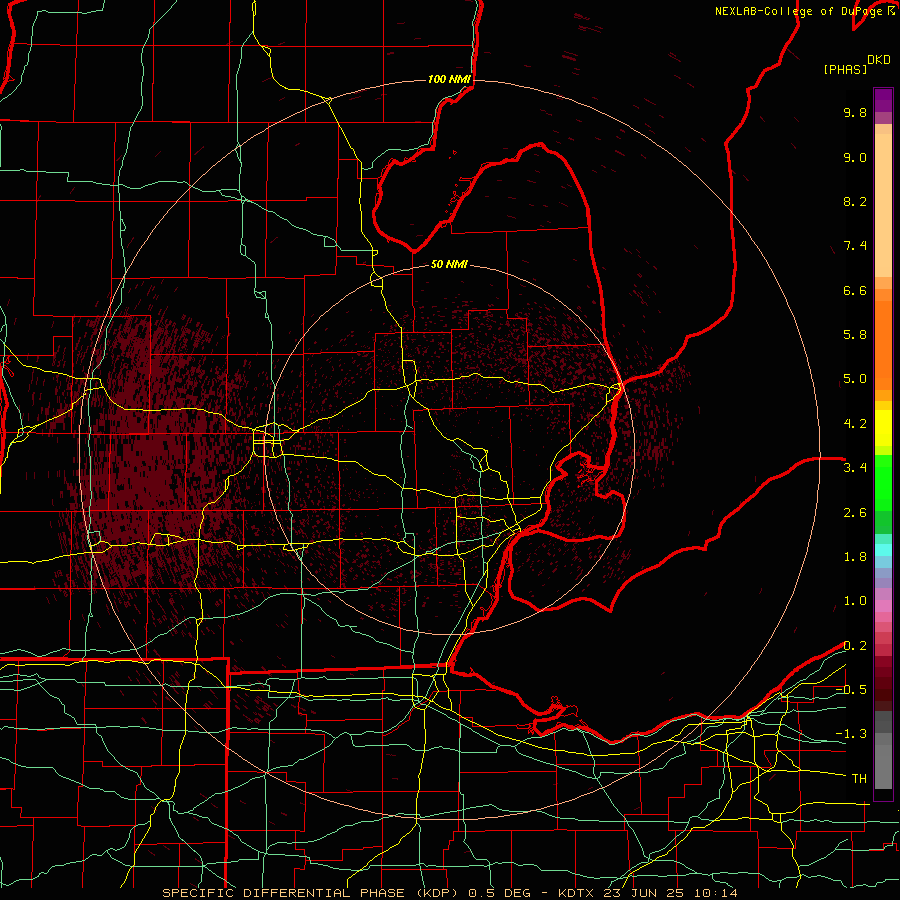Click the KDTX station identifier
900x900 pixels.
(x=578, y=893)
